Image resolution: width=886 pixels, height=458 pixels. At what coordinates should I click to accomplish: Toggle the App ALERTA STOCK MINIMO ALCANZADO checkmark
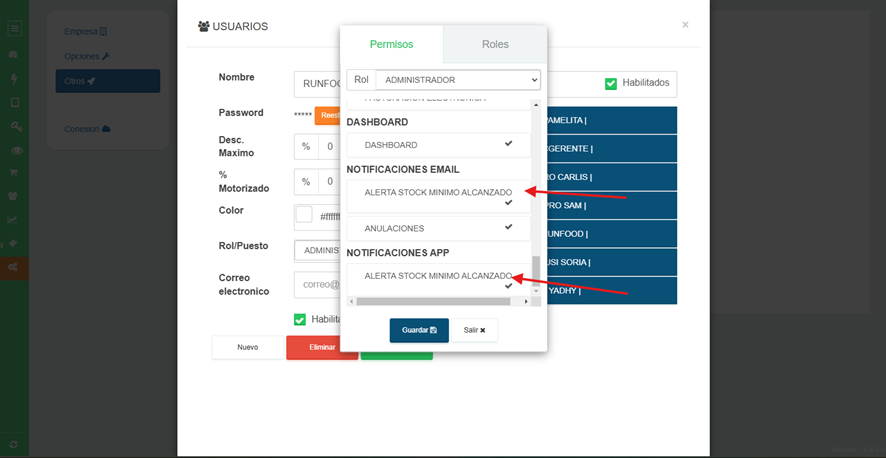(509, 286)
